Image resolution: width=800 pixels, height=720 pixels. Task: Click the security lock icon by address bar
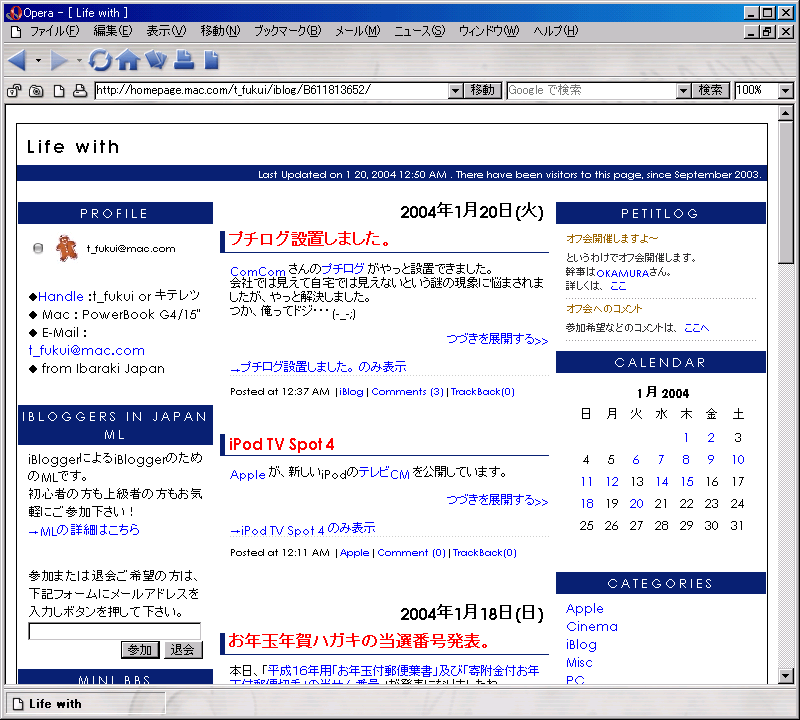(x=14, y=91)
